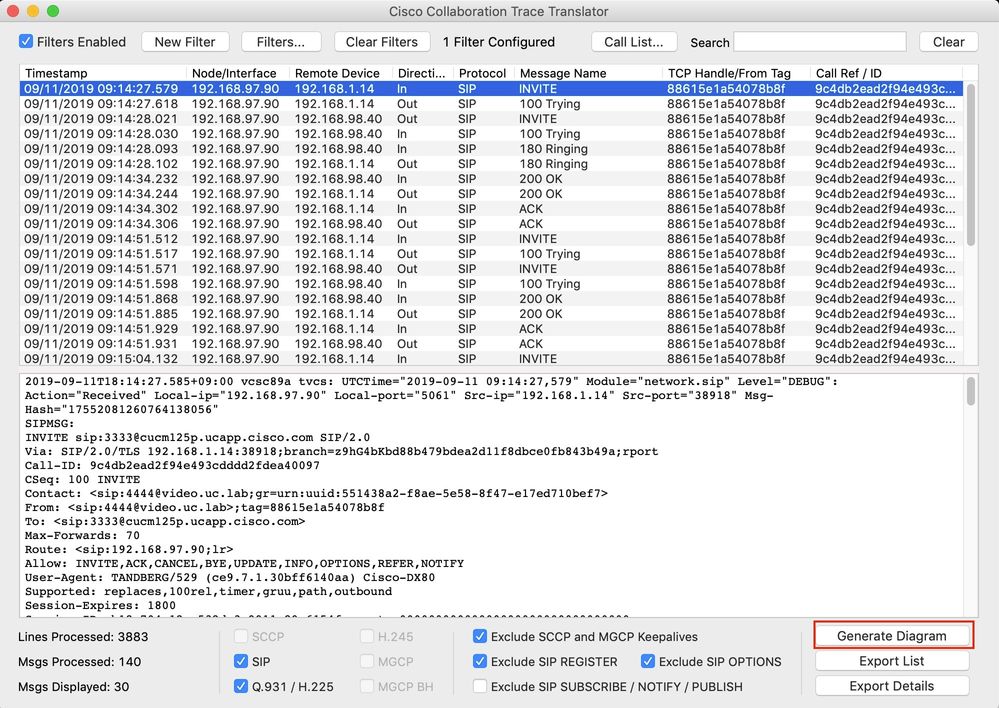Select the 09:14:34.232 200 OK row

point(491,178)
